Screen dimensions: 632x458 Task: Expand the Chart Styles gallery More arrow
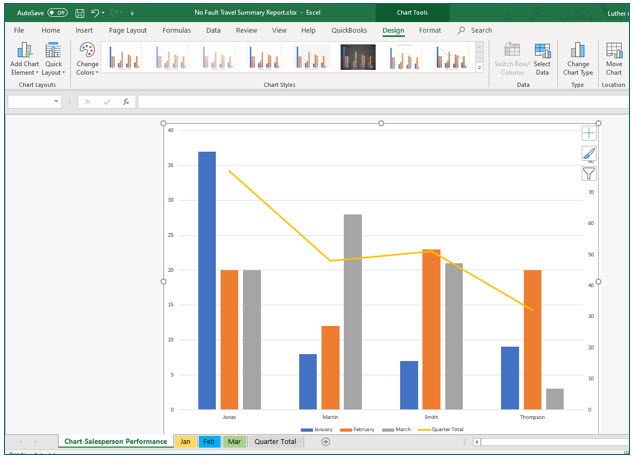pos(480,68)
